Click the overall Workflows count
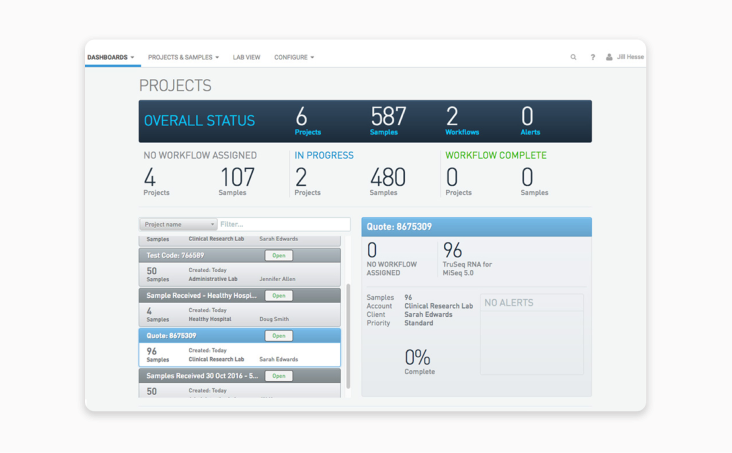 (452, 117)
